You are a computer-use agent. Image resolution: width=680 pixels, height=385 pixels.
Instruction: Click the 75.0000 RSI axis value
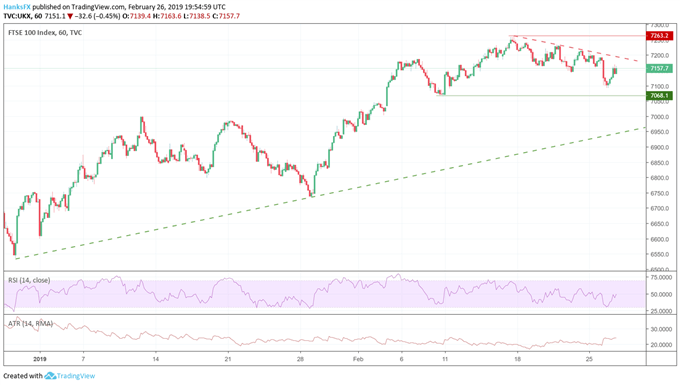[x=660, y=277]
